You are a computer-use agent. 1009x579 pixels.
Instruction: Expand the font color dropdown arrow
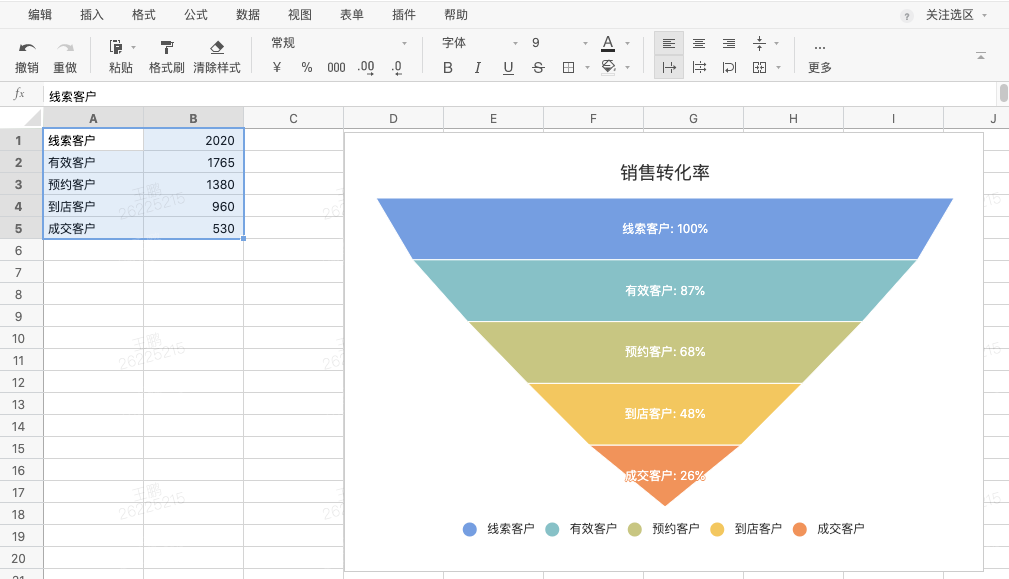click(627, 44)
